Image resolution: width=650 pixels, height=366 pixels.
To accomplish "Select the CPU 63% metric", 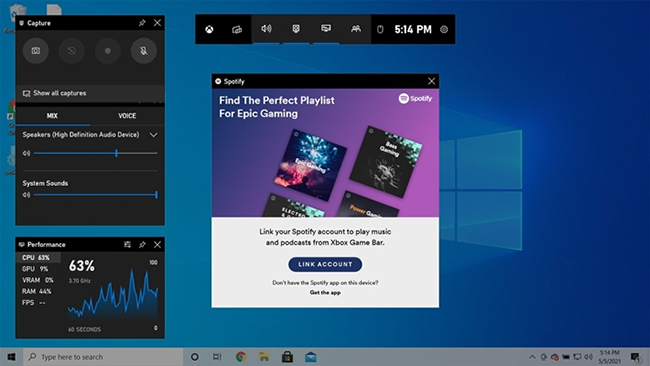I will tap(38, 257).
